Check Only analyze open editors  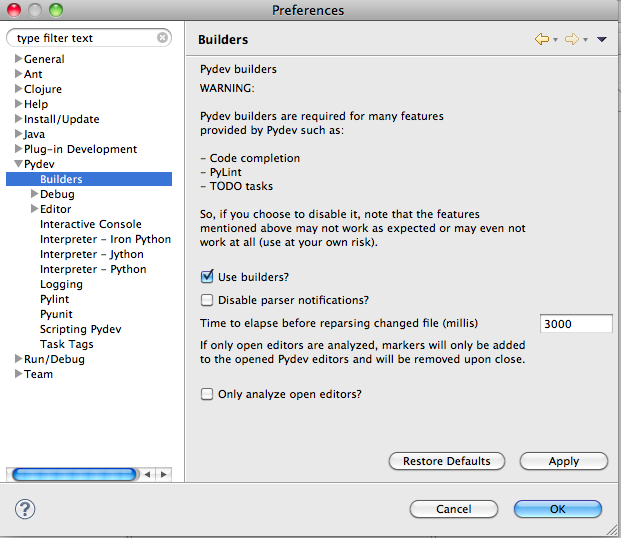[x=207, y=394]
